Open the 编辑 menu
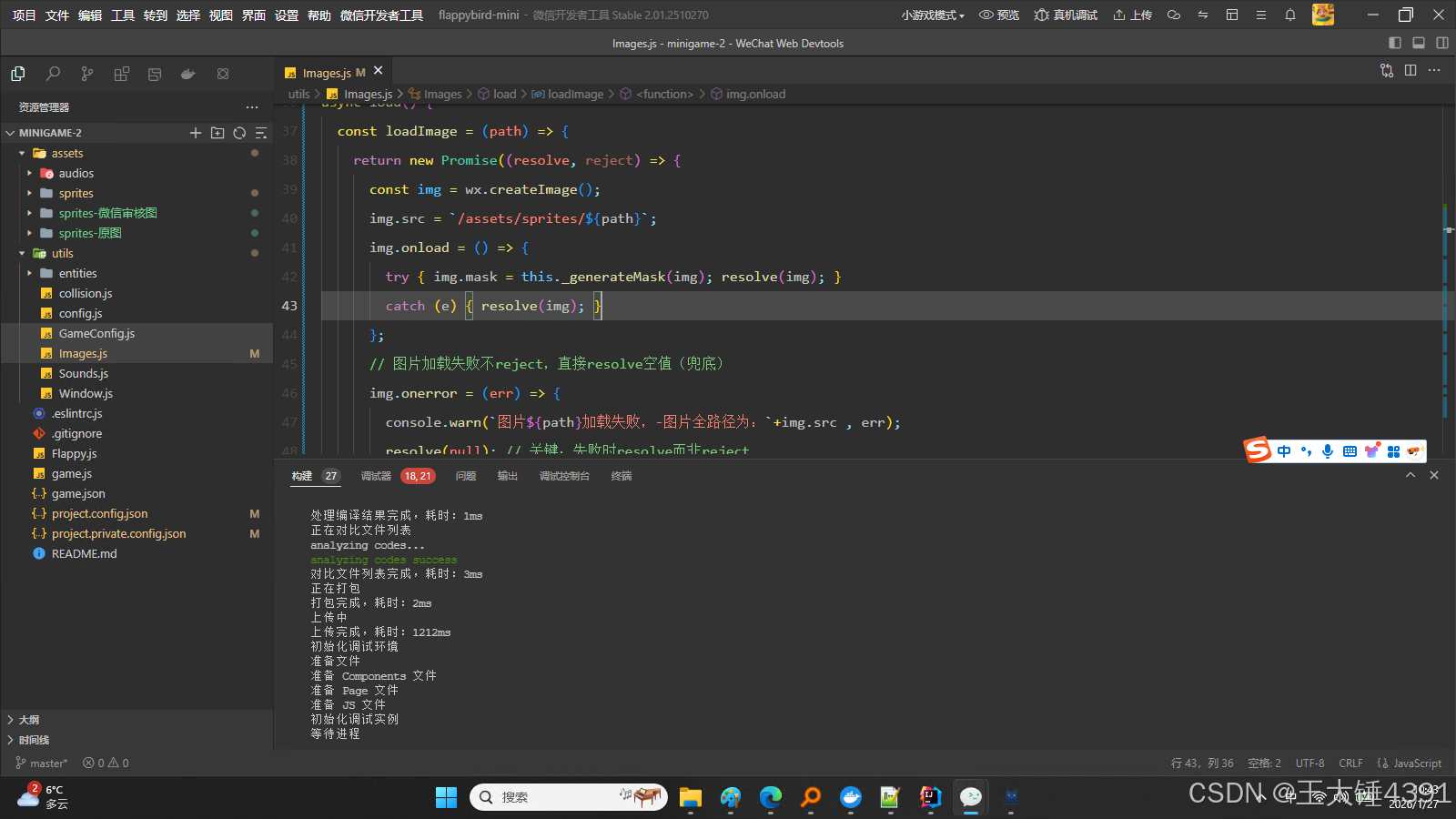The image size is (1456, 819). (90, 15)
